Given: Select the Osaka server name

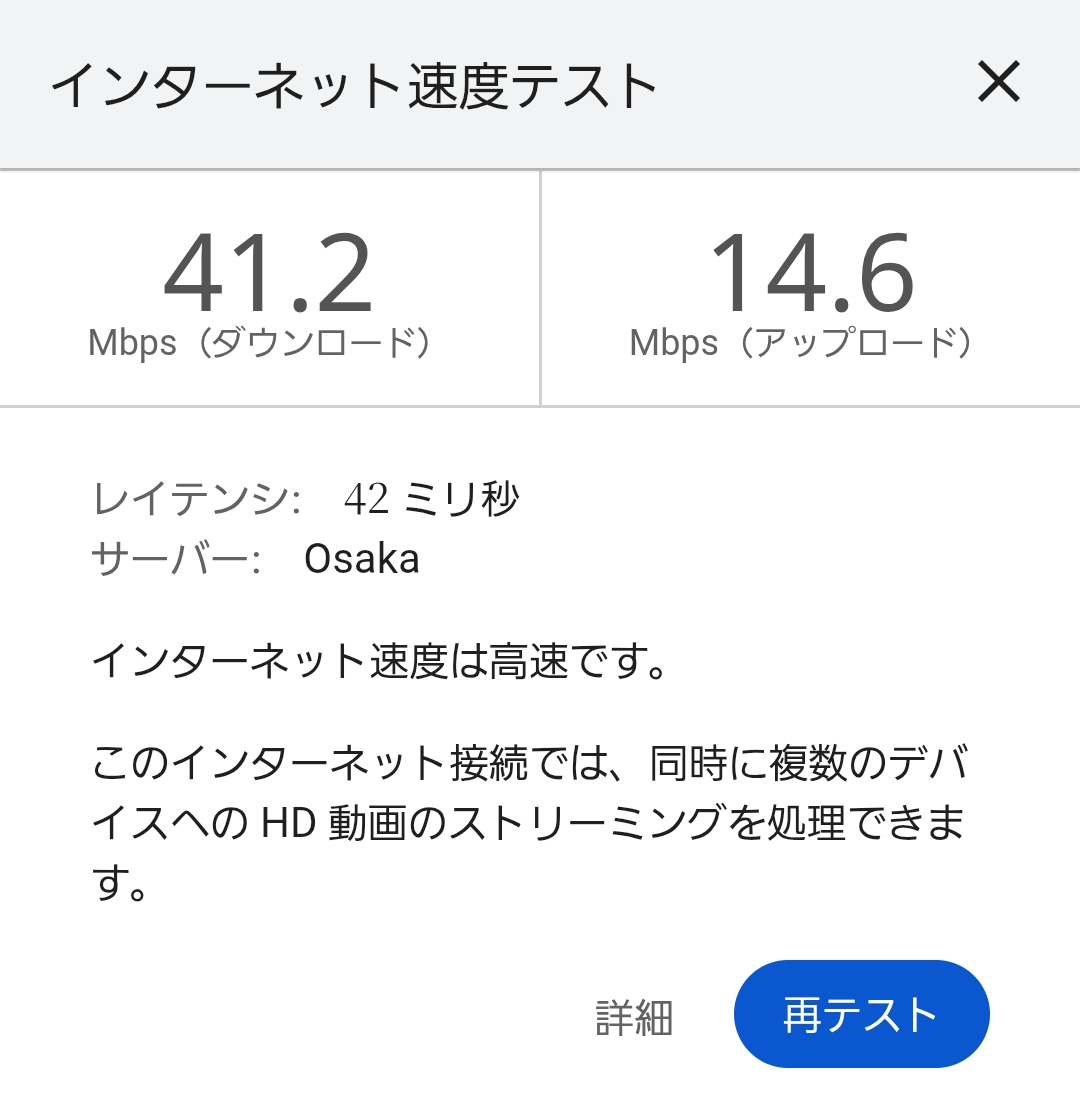Looking at the screenshot, I should coord(362,559).
